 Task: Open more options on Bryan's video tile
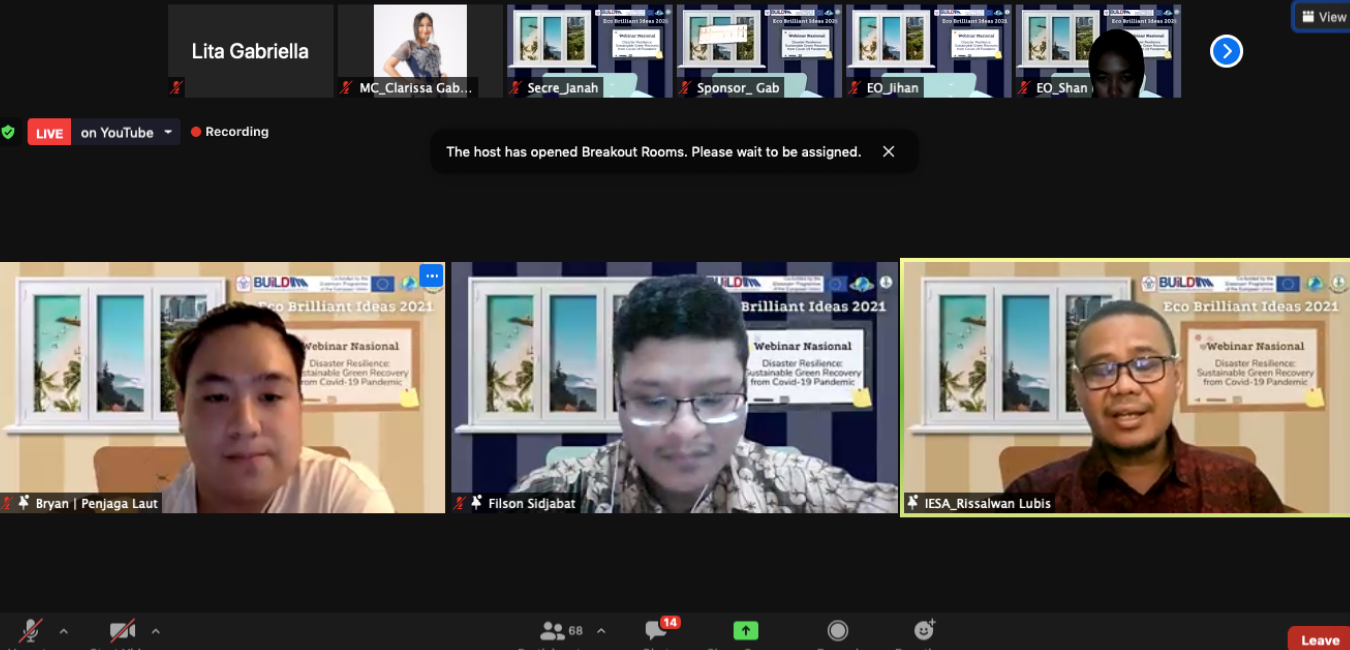point(431,275)
